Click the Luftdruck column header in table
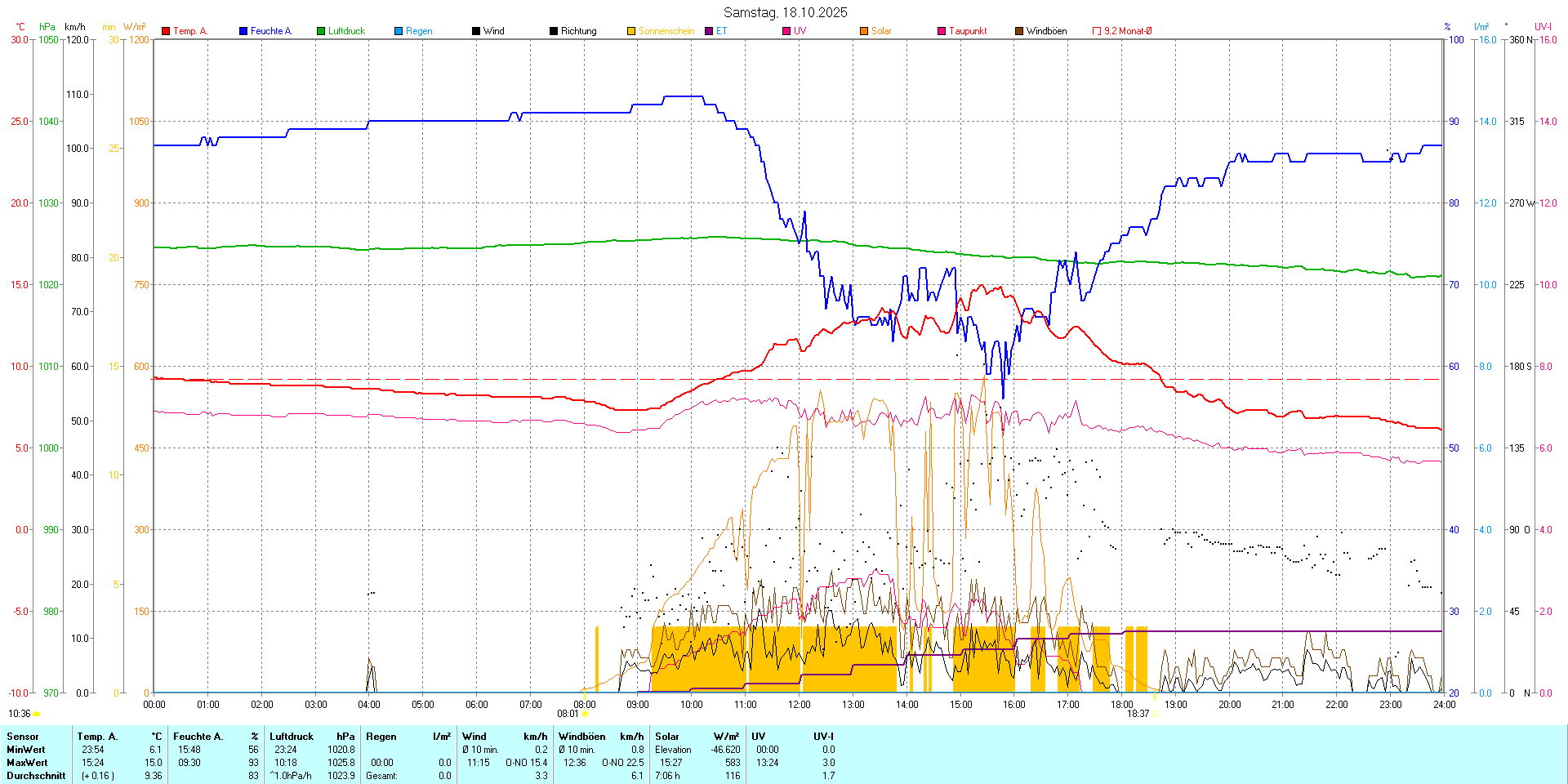Screen dimensions: 1568x784 292,737
